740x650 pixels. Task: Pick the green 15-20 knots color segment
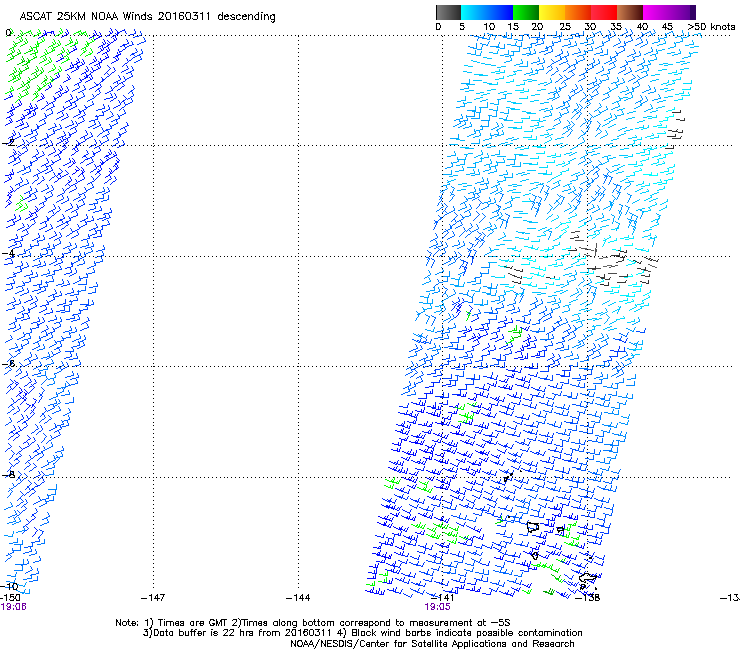click(x=526, y=12)
